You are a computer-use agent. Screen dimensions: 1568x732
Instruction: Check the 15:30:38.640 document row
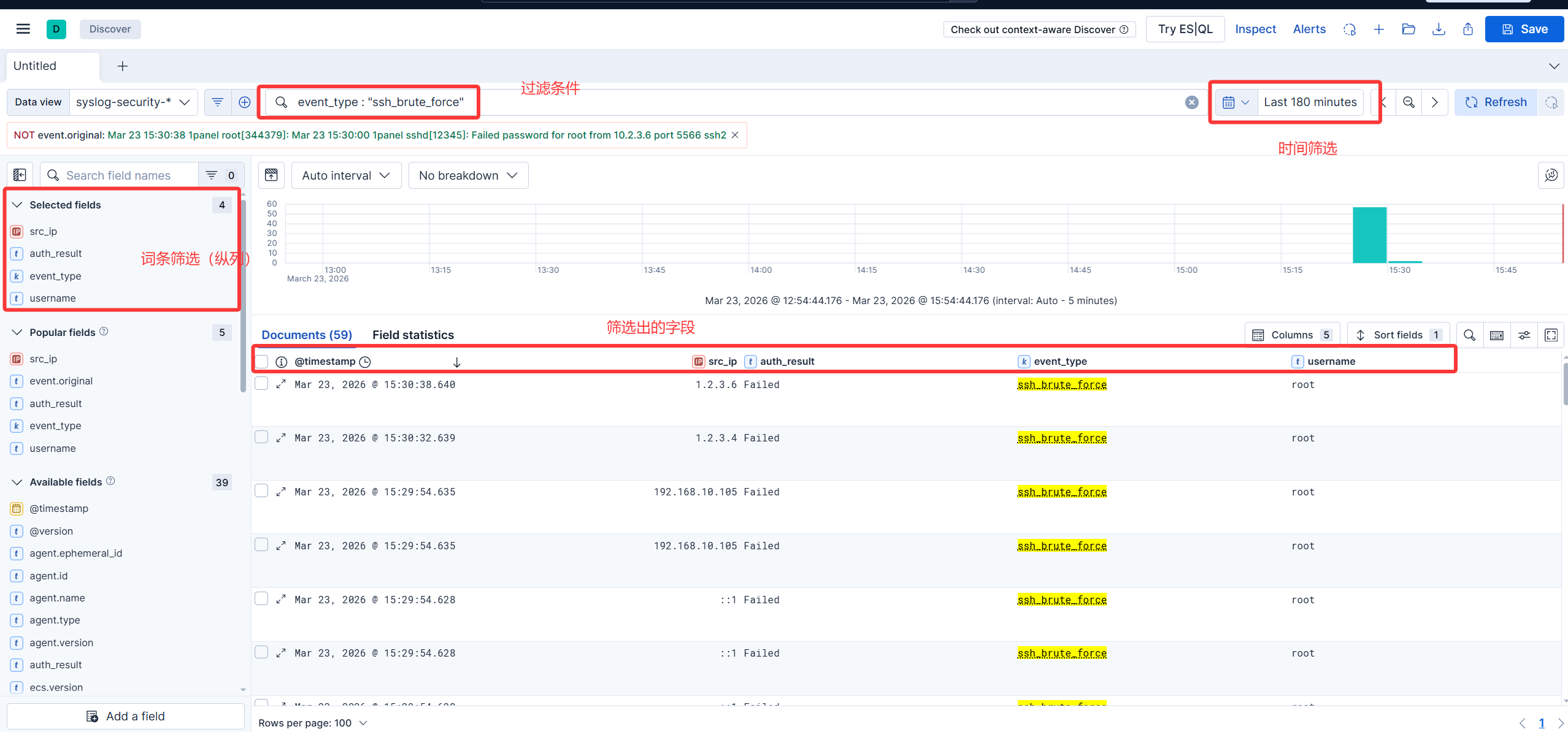(x=262, y=384)
